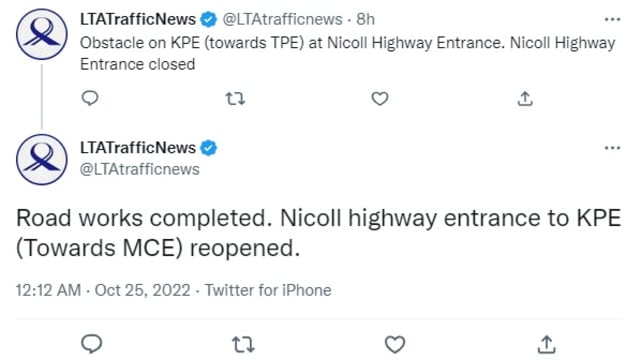This screenshot has height=360, width=640.
Task: Retweet the Obstacle on KPE tweet
Action: (x=236, y=98)
